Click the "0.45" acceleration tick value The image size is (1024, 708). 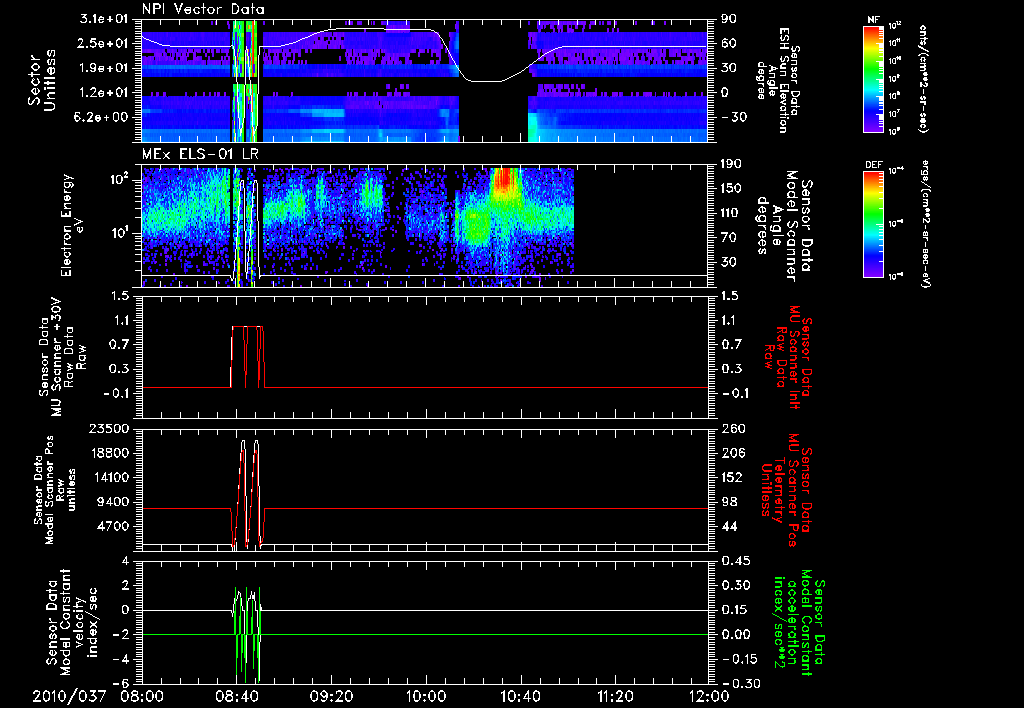[x=736, y=561]
